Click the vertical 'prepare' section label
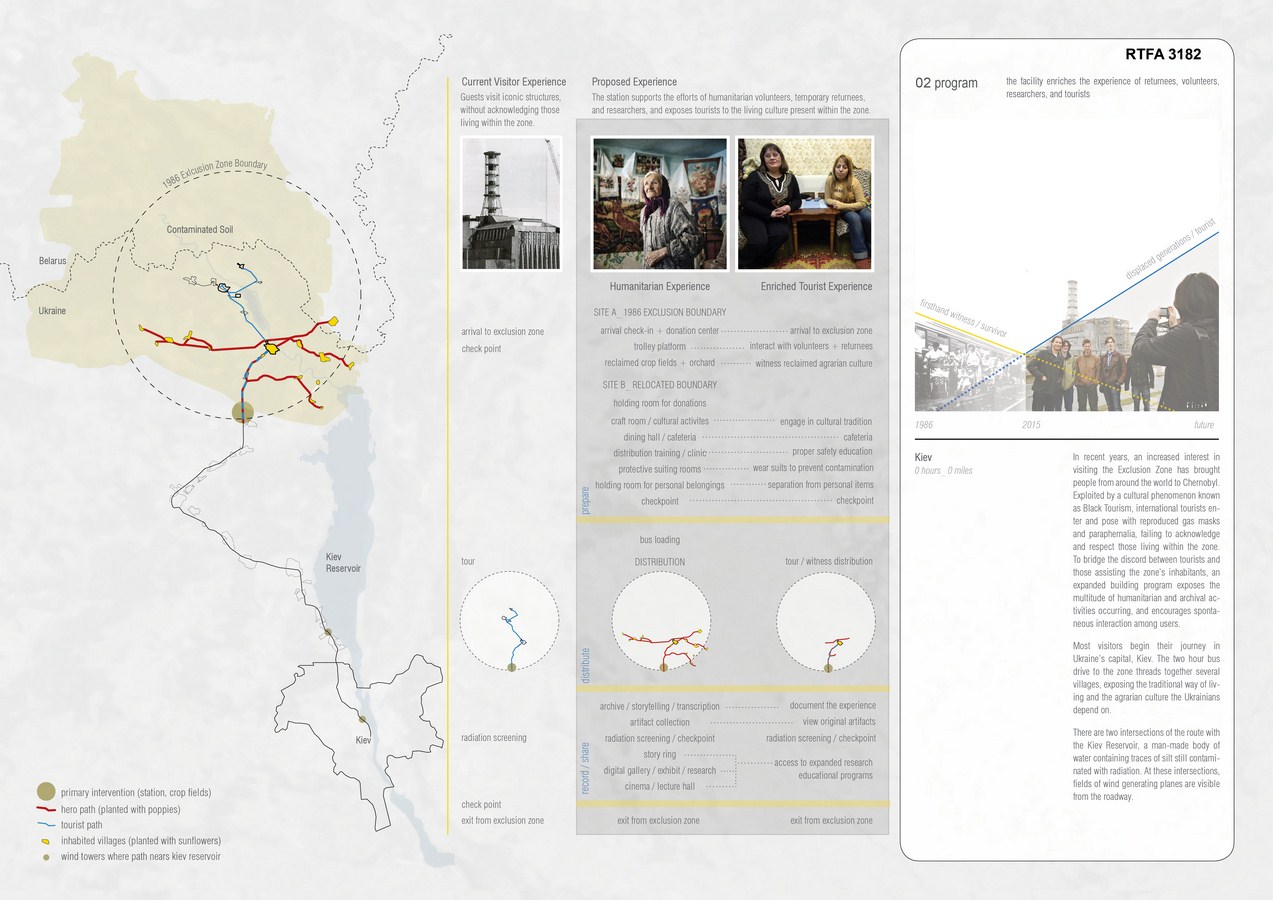This screenshot has width=1273, height=900. click(x=585, y=500)
